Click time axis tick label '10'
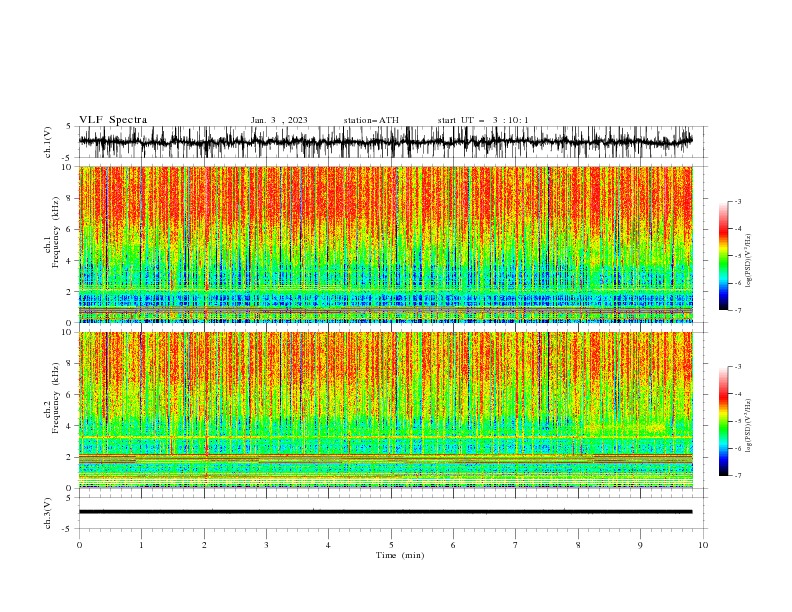 [703, 545]
